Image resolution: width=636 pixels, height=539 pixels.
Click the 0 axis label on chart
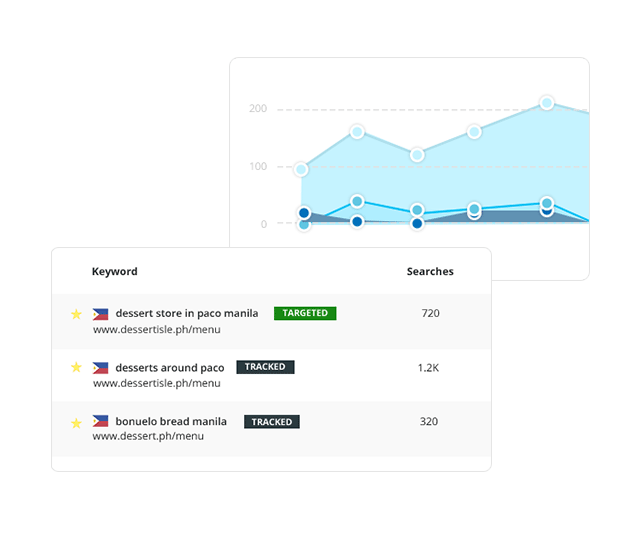(264, 224)
